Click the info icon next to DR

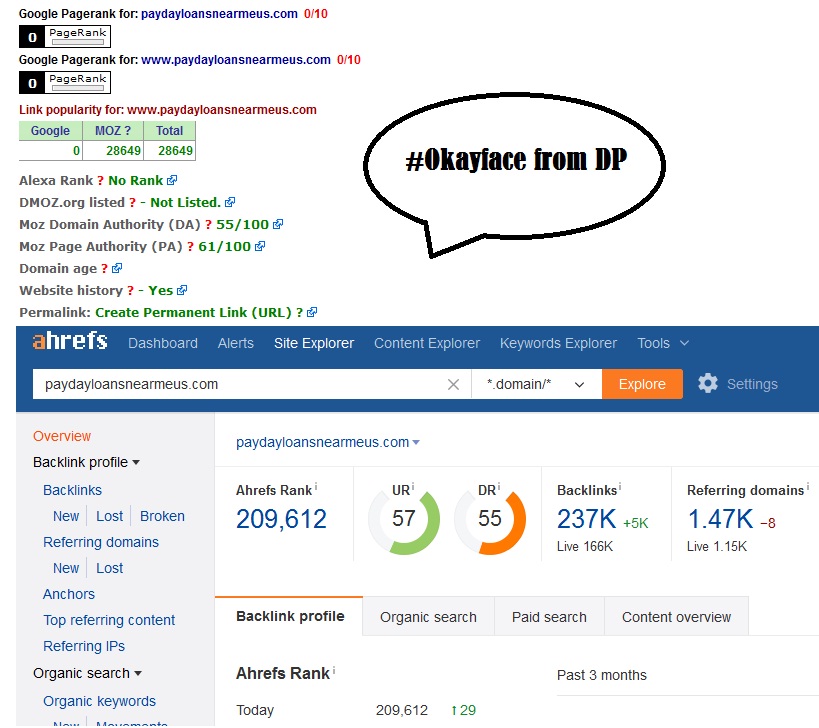pyautogui.click(x=498, y=487)
